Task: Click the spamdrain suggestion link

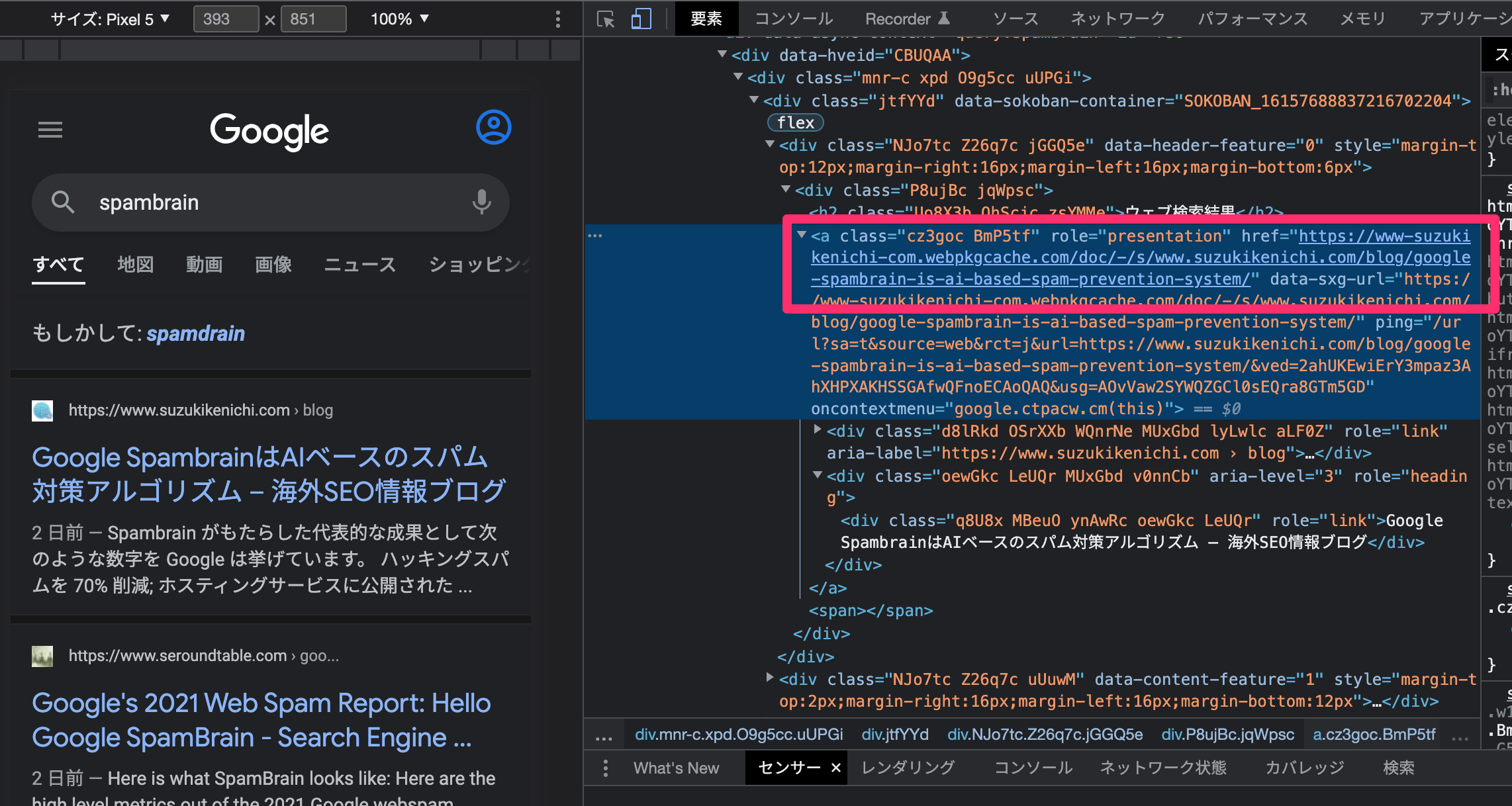Action: click(196, 334)
